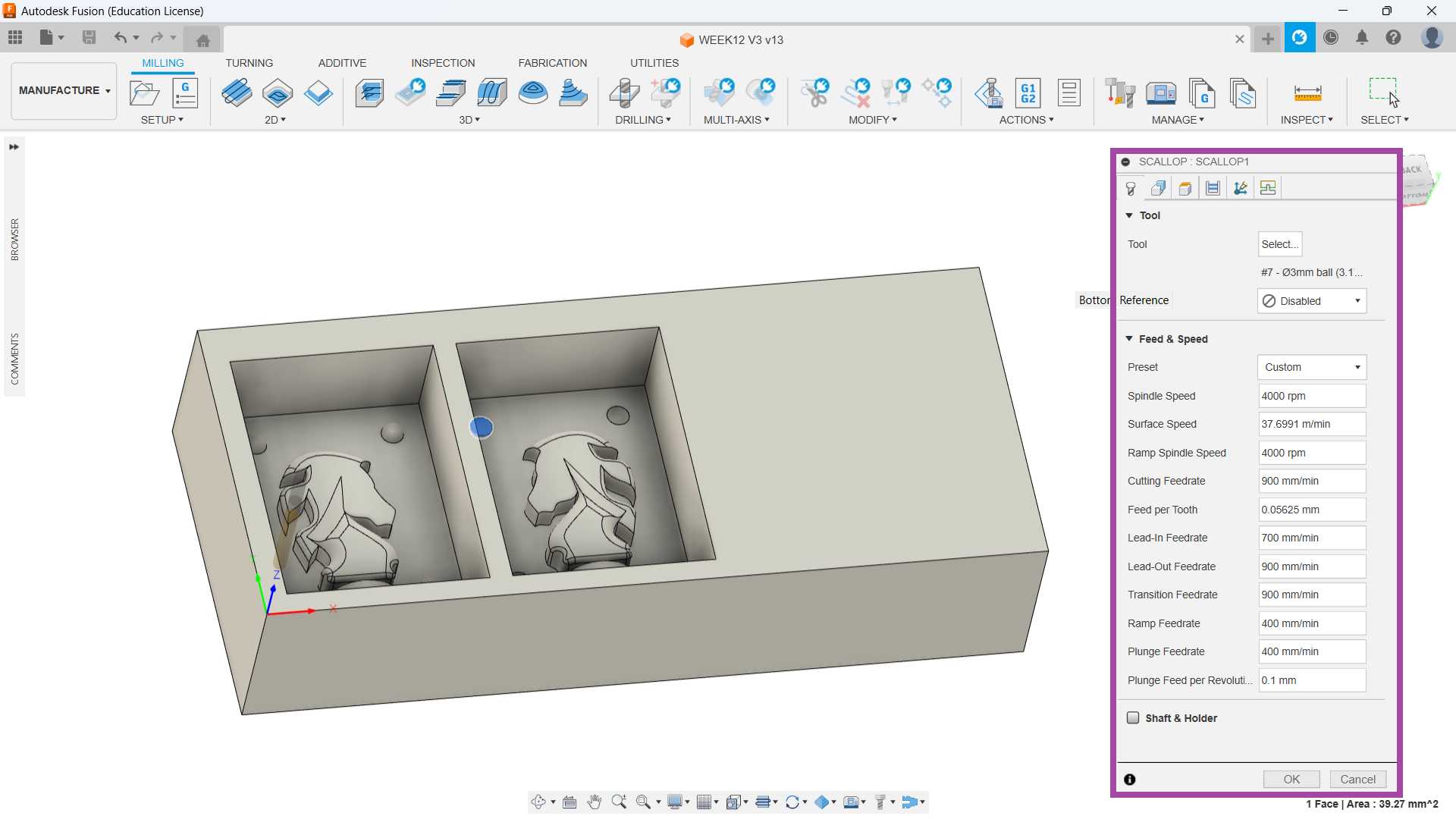Collapse the Tool section triangle
1456x819 pixels.
tap(1129, 215)
